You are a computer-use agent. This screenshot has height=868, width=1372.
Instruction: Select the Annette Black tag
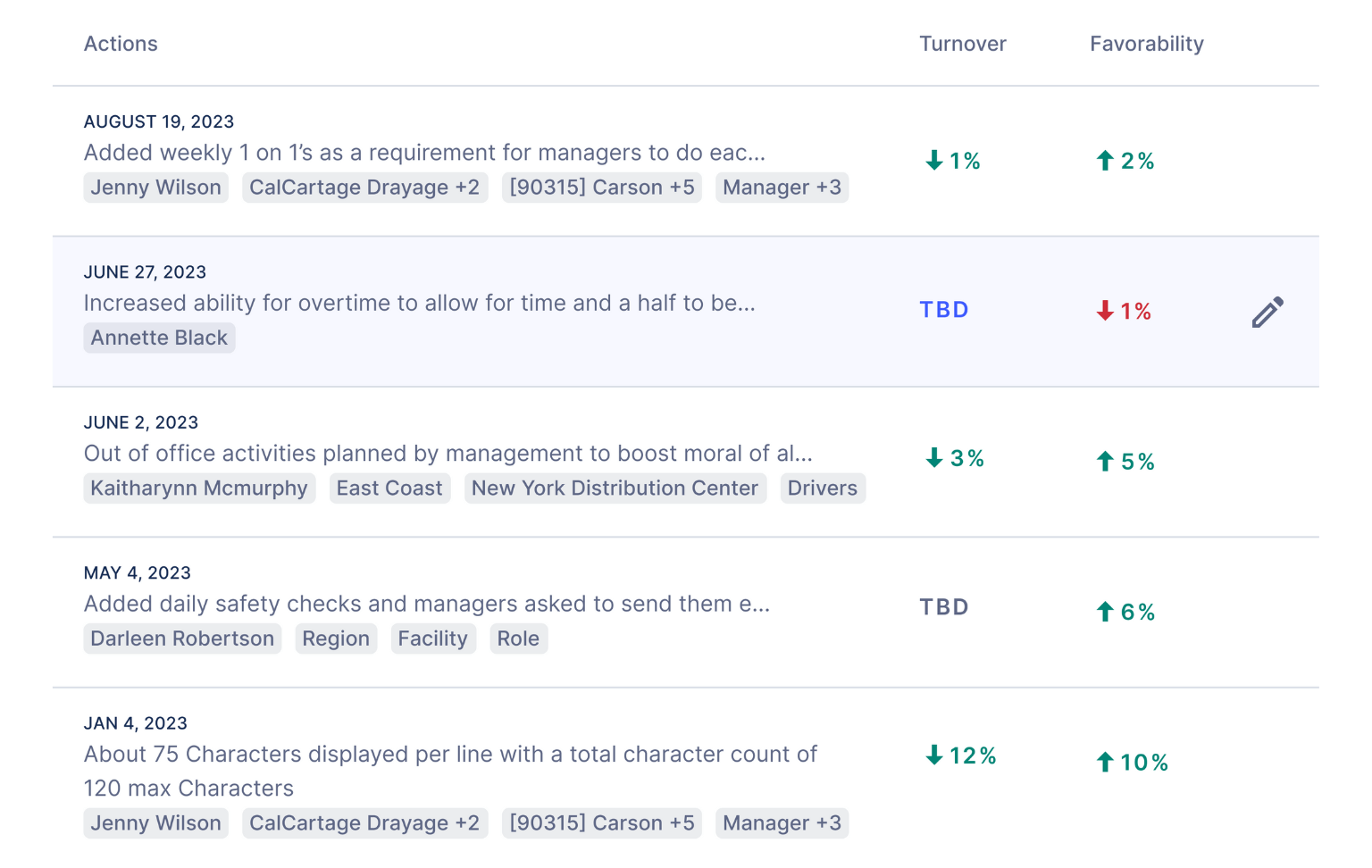(159, 338)
